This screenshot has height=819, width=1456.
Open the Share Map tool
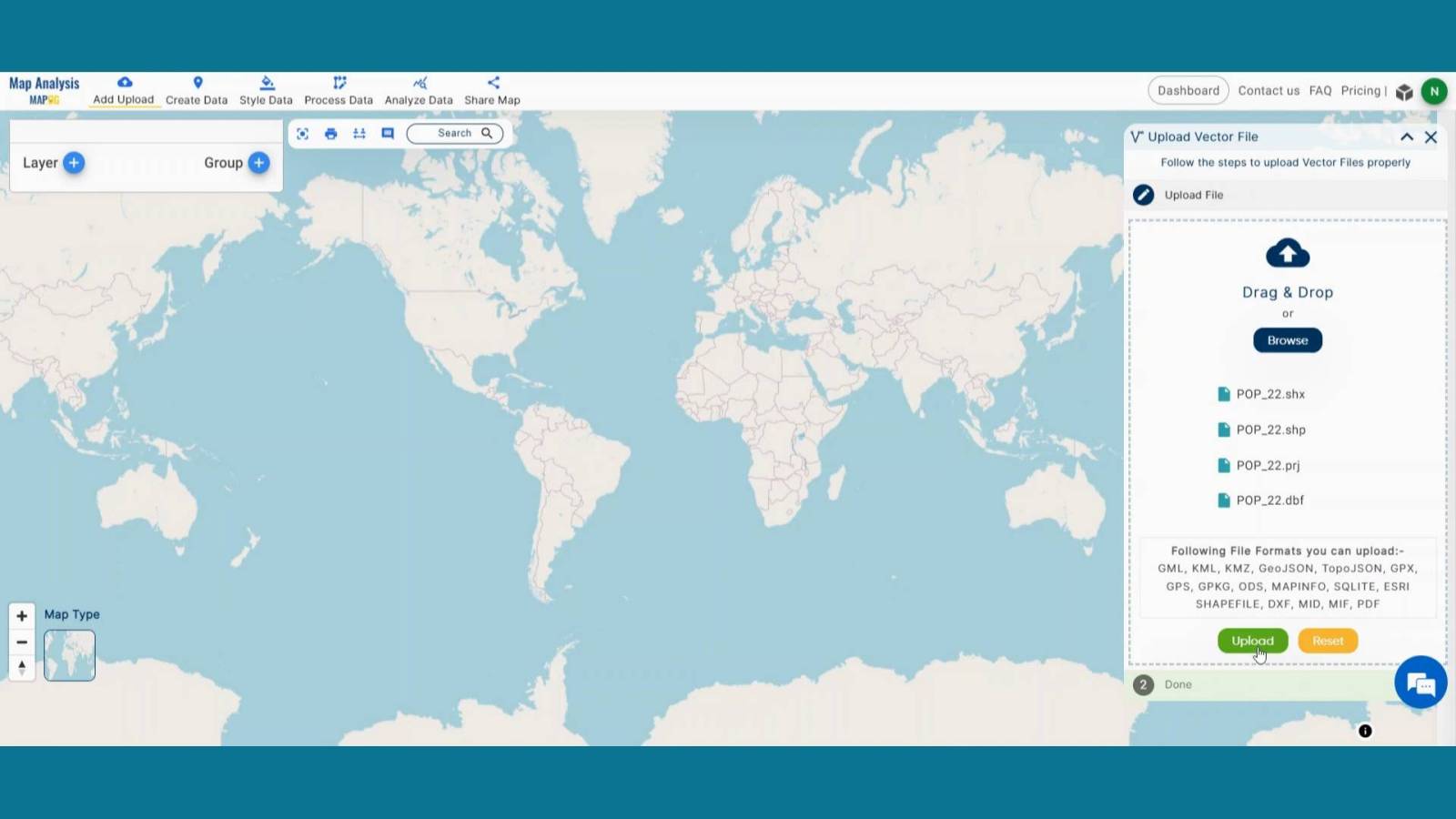click(x=490, y=89)
